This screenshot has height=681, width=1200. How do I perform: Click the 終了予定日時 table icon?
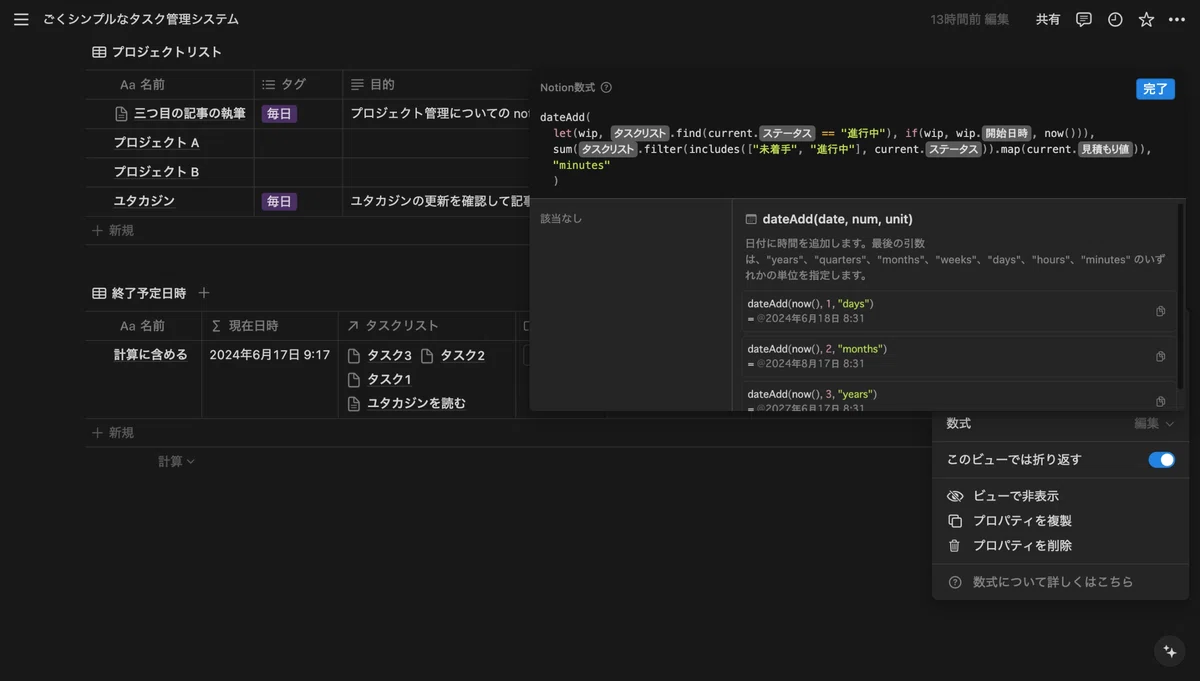pyautogui.click(x=99, y=293)
